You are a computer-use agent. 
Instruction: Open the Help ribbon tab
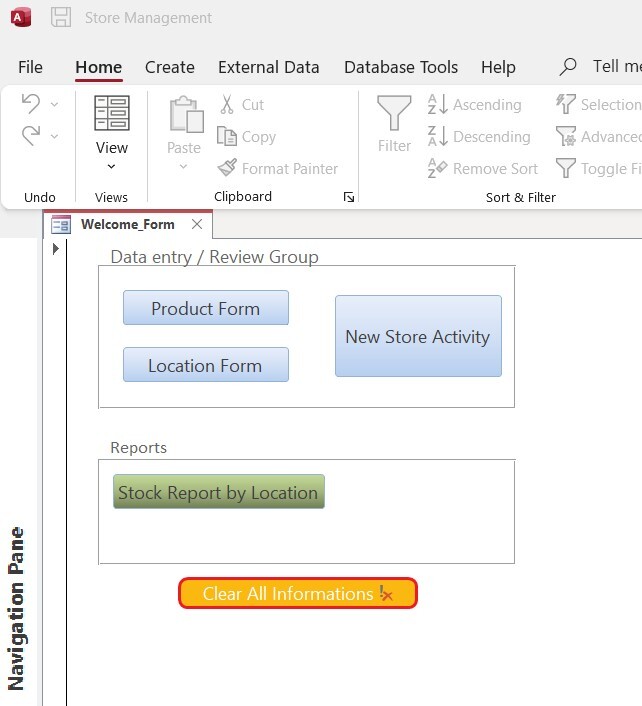coord(498,67)
